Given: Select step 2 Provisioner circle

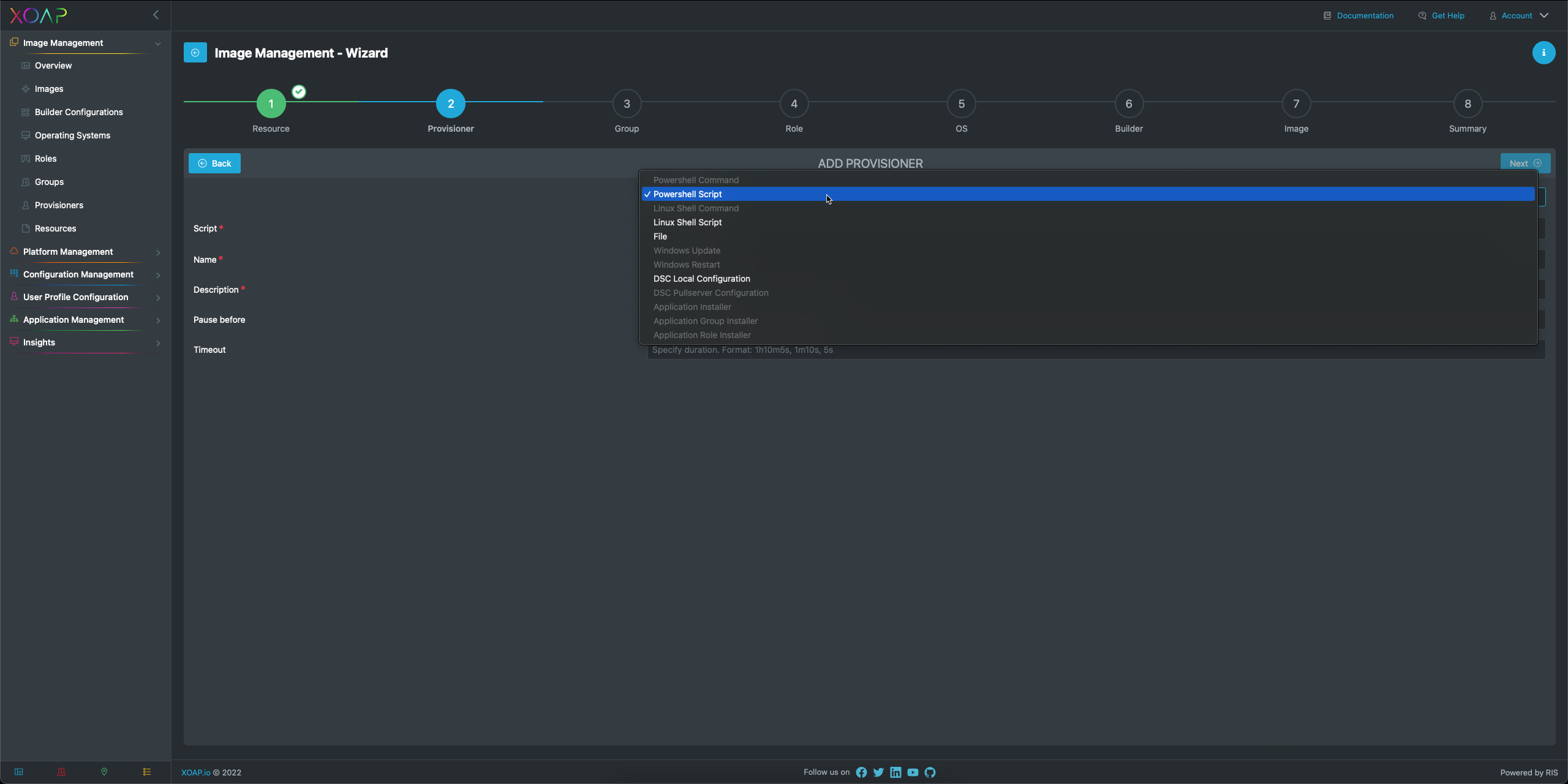Looking at the screenshot, I should pos(451,104).
